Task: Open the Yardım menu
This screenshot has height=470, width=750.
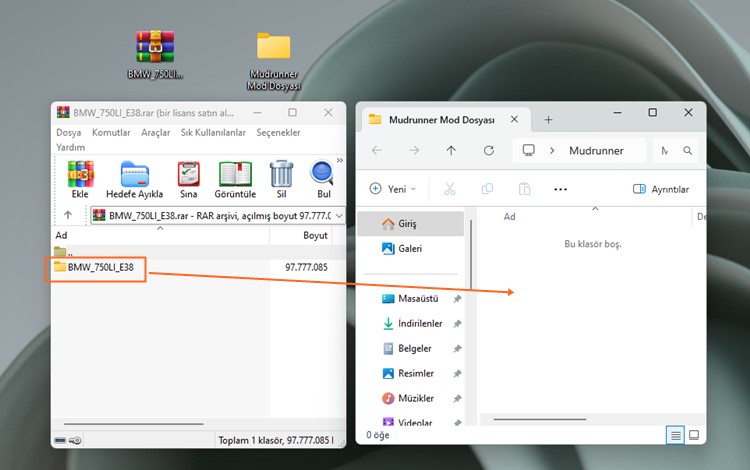Action: [70, 147]
